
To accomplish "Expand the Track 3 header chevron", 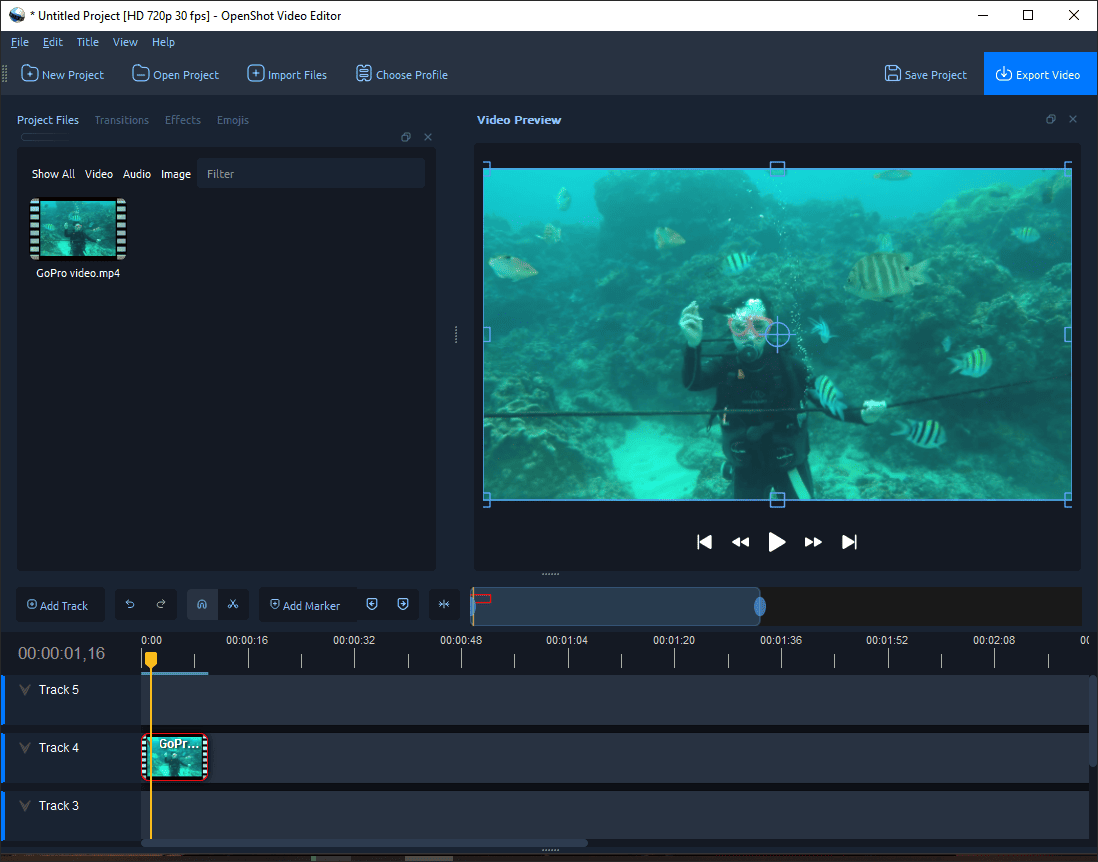I will (24, 805).
